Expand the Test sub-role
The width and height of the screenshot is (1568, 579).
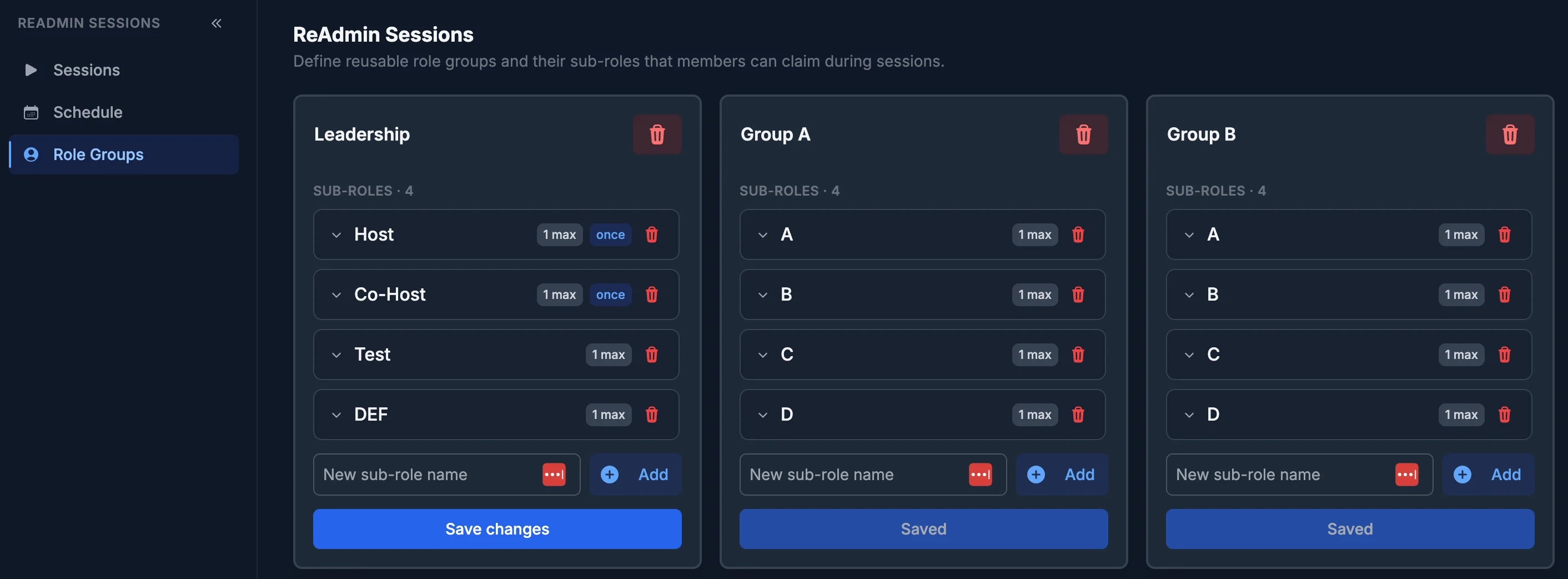(x=336, y=355)
